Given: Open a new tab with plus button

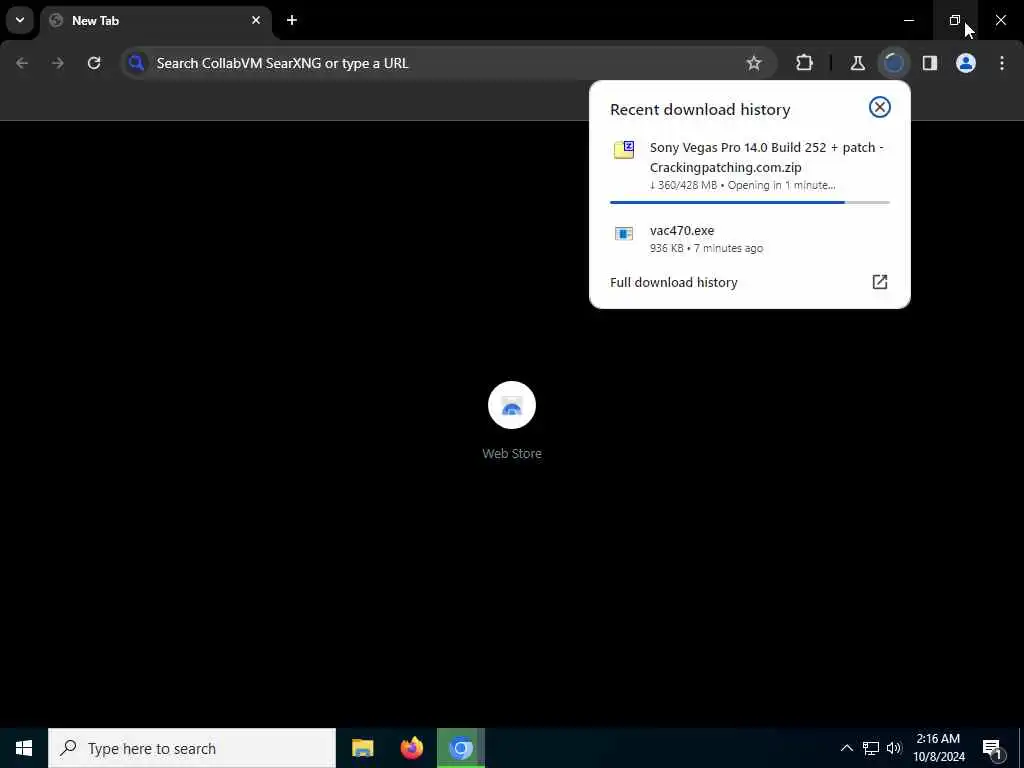Looking at the screenshot, I should (292, 20).
